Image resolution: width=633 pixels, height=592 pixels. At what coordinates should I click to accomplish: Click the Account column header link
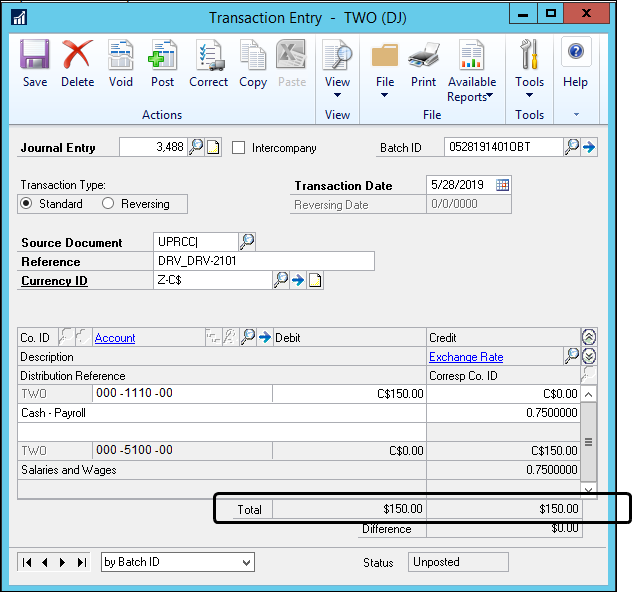pos(115,338)
